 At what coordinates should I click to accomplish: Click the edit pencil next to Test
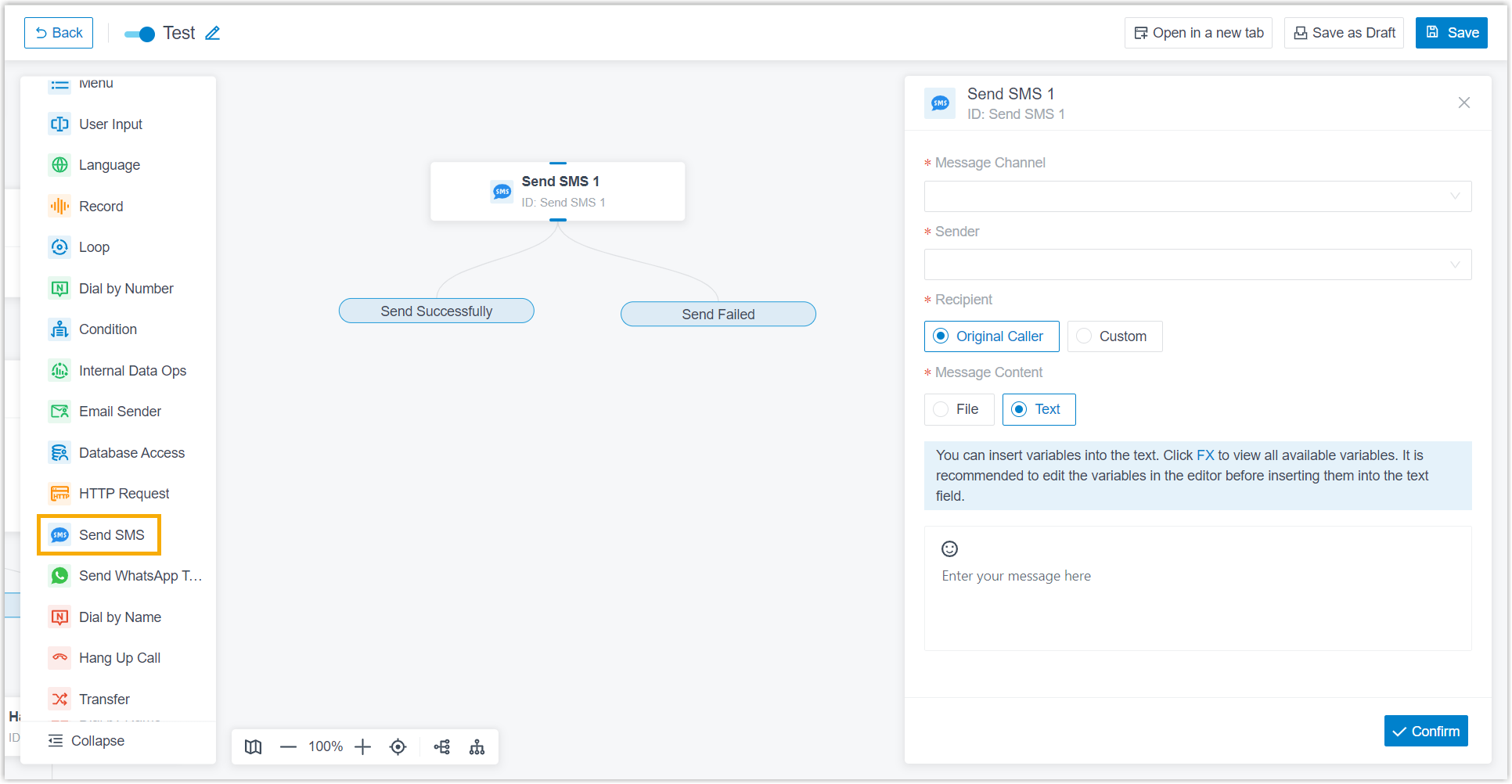tap(213, 33)
